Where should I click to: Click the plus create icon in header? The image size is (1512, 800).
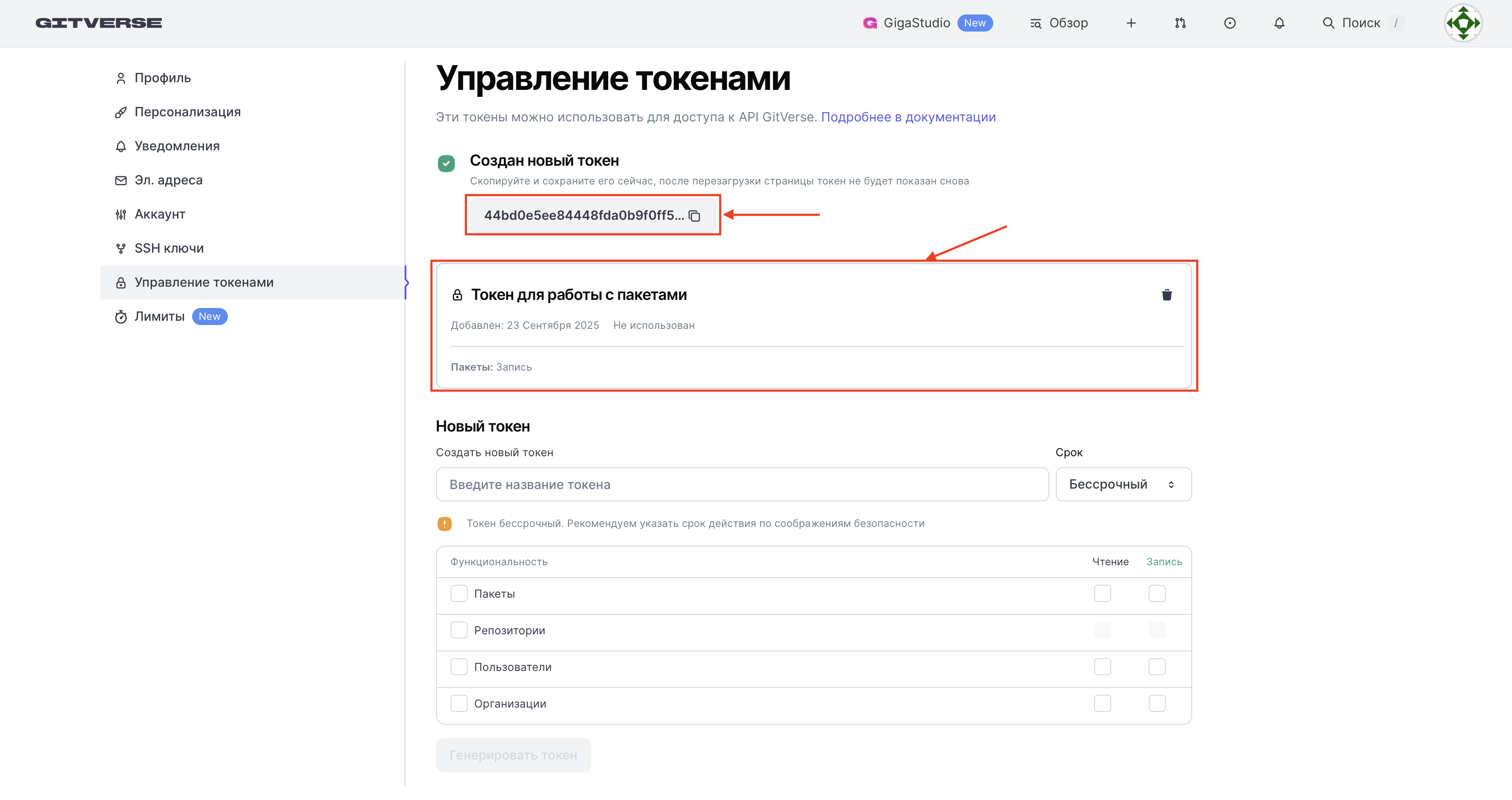coord(1131,23)
